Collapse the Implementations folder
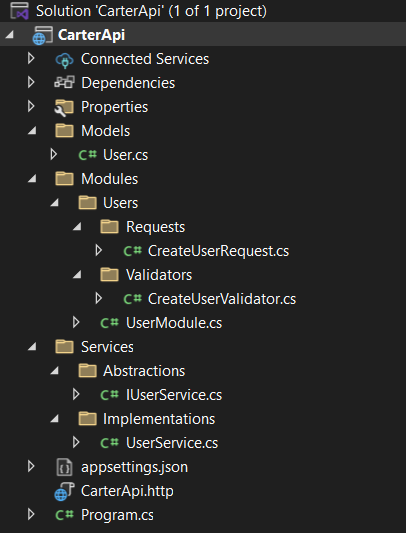Screen dimensions: 406x533 (x=54, y=419)
